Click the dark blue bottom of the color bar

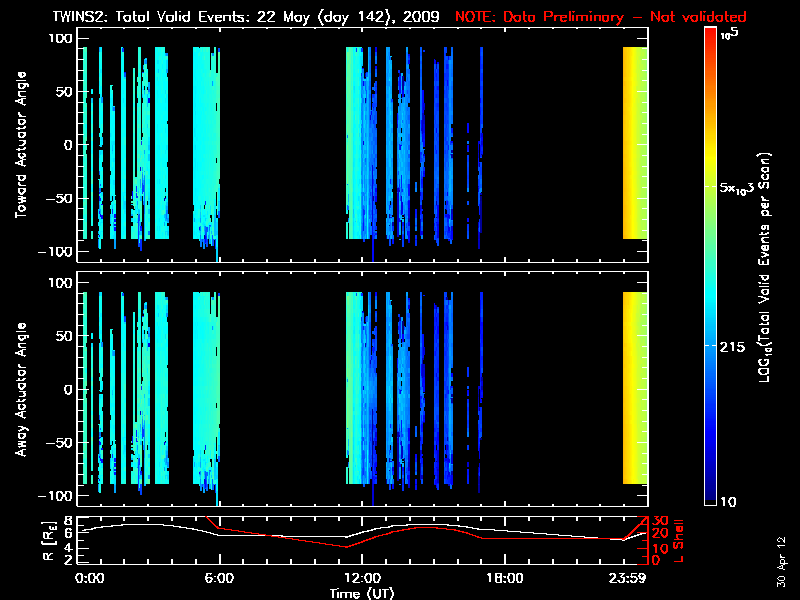point(711,497)
